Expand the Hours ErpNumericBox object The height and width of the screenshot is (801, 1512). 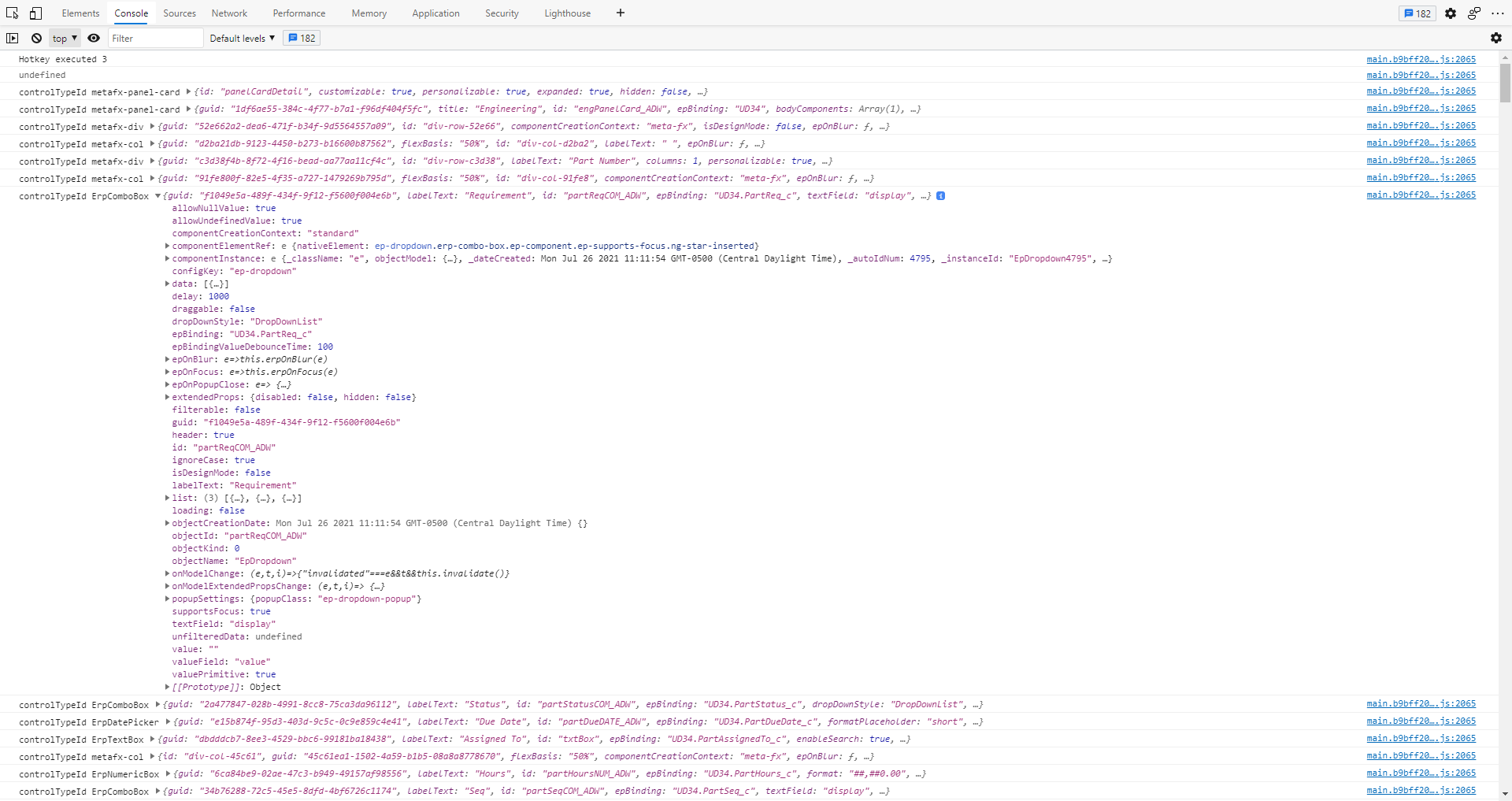(x=168, y=774)
